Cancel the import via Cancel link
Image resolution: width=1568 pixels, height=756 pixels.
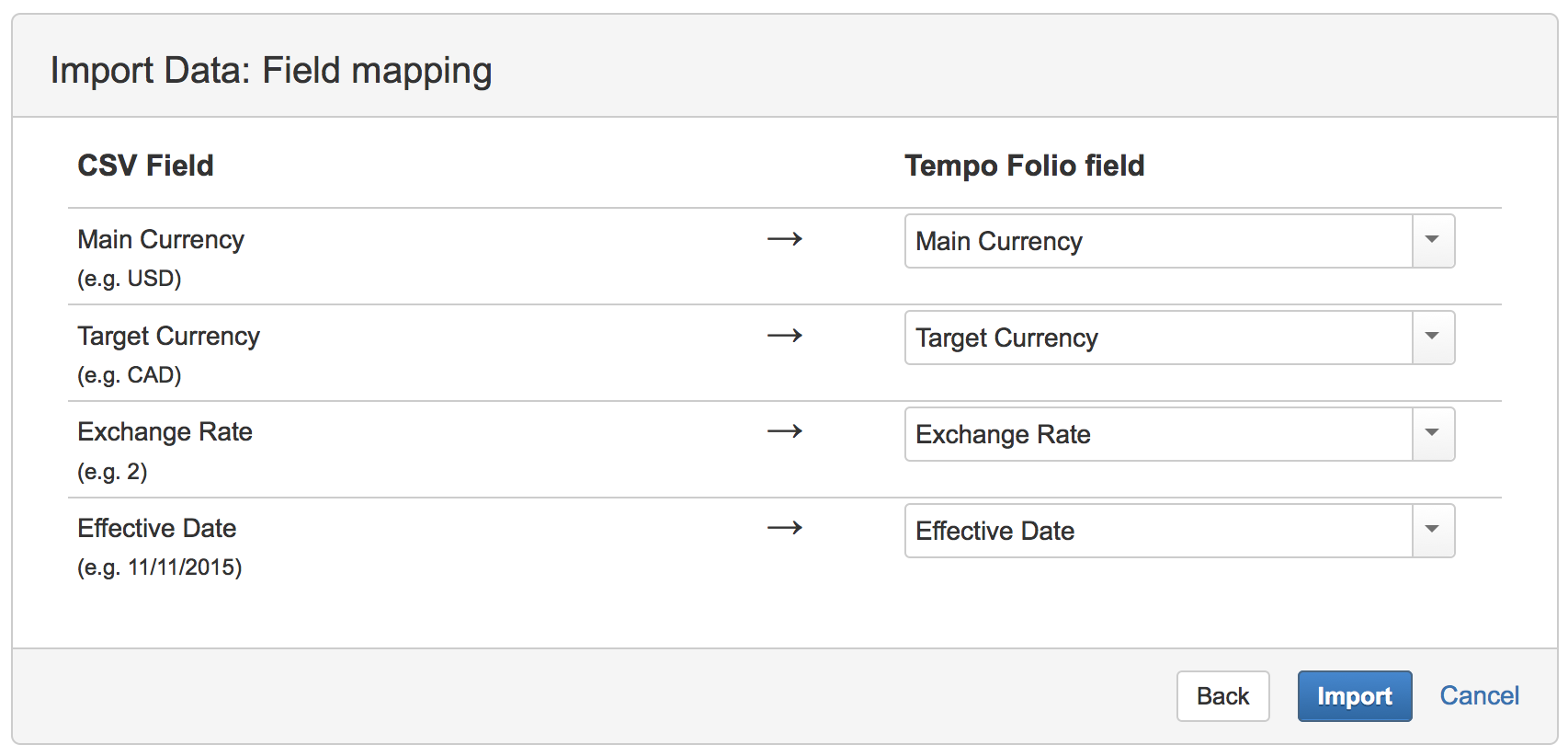[x=1479, y=696]
